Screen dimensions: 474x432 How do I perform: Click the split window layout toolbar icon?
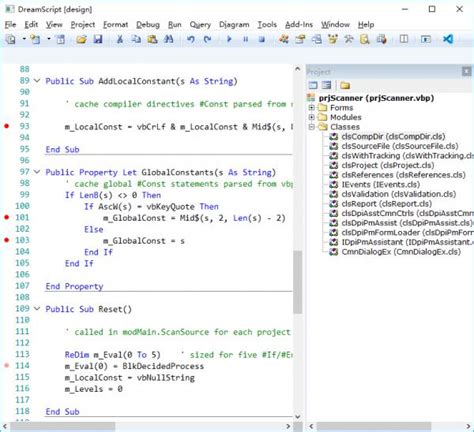pos(404,39)
